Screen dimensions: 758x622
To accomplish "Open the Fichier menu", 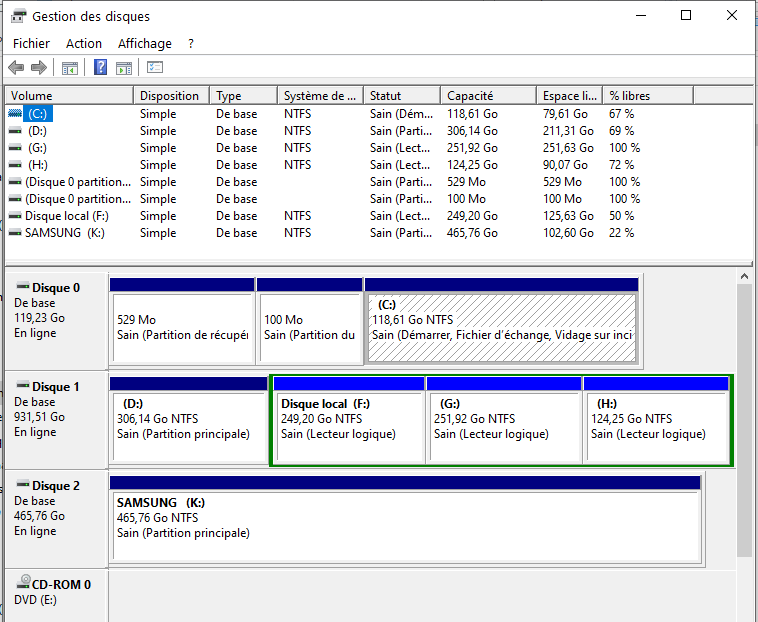I will (x=31, y=43).
